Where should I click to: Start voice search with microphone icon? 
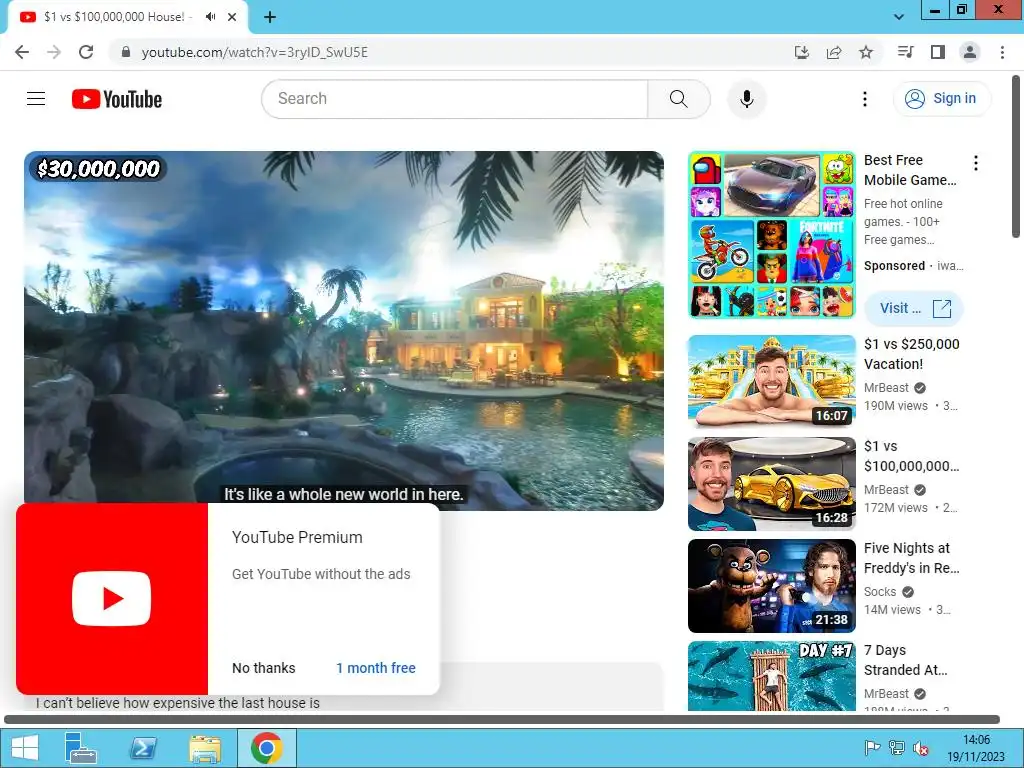pos(746,99)
